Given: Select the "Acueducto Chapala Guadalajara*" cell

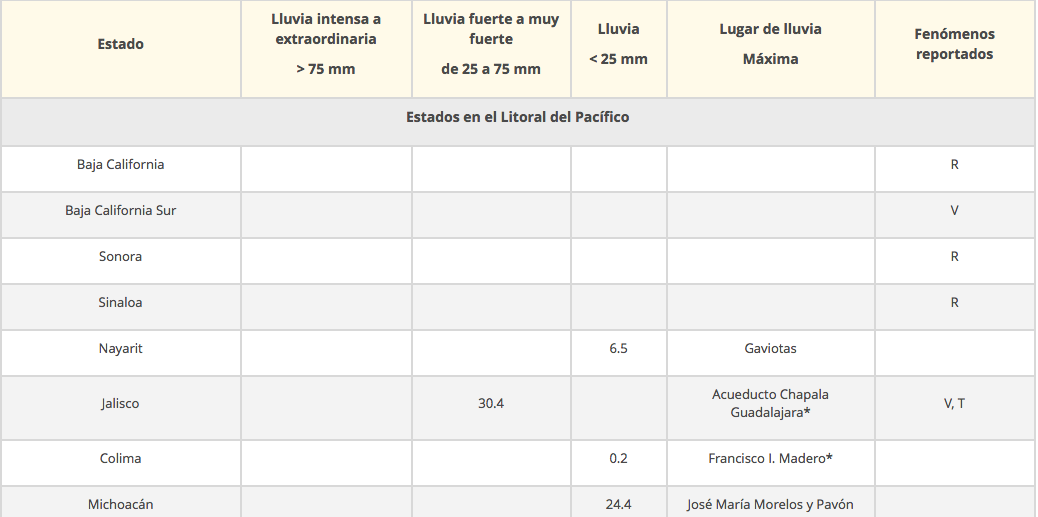Looking at the screenshot, I should pyautogui.click(x=770, y=403).
